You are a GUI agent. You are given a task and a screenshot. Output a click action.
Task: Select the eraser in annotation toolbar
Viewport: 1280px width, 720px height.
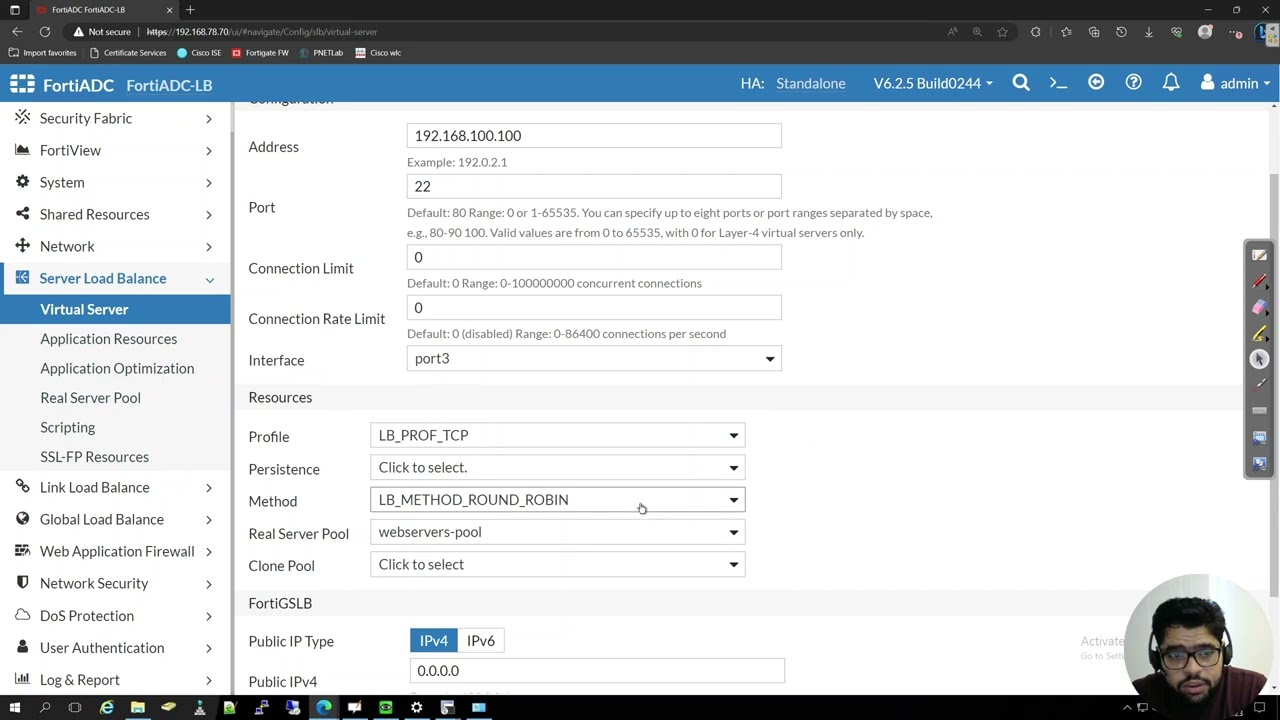coord(1259,308)
